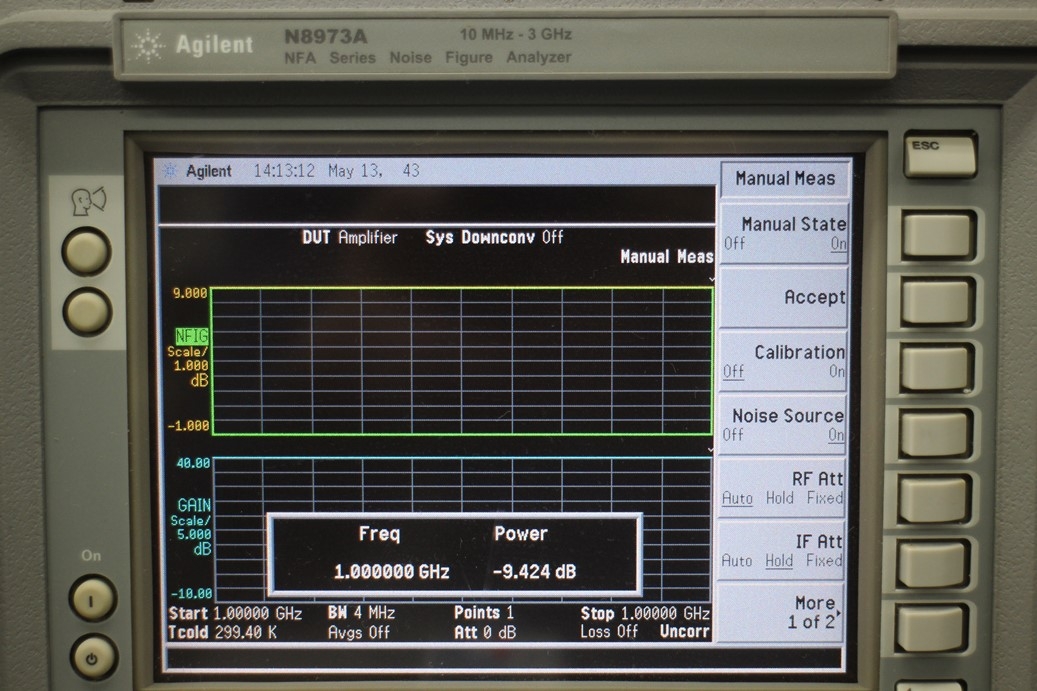
Task: Toggle the on-screen Calibration softkey
Action: [x=784, y=361]
